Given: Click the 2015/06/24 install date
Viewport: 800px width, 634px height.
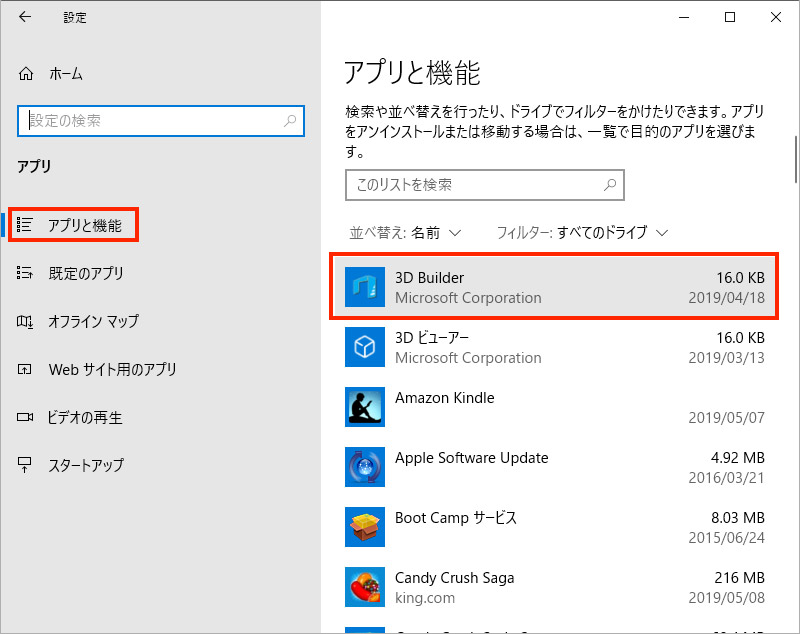Looking at the screenshot, I should (x=727, y=538).
